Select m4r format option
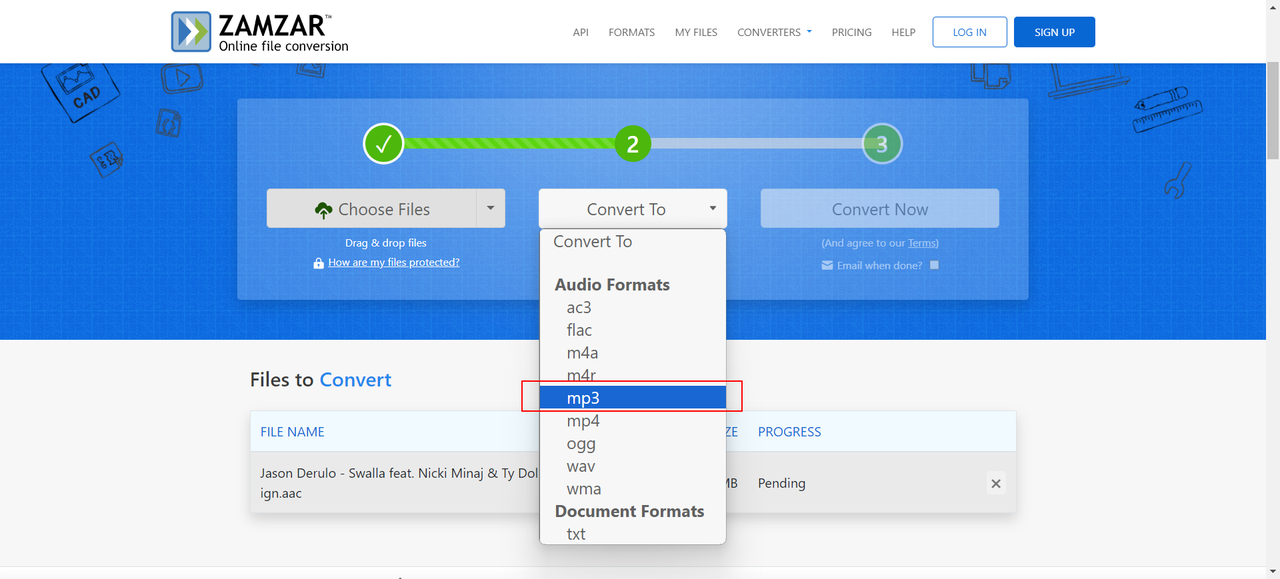1280x579 pixels. pos(633,375)
